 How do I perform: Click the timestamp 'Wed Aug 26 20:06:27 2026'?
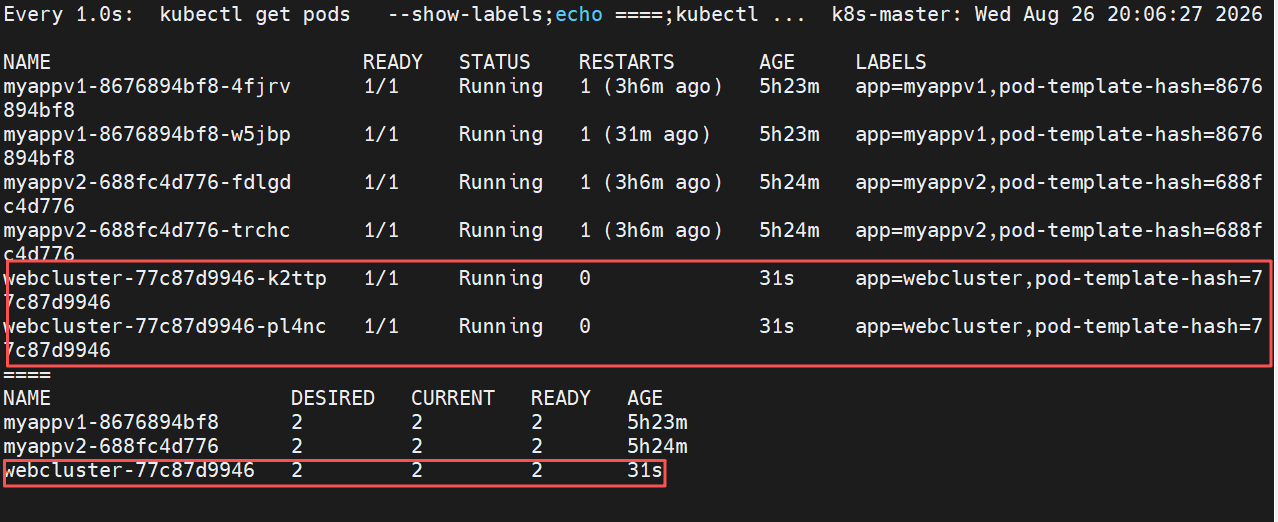point(1119,15)
